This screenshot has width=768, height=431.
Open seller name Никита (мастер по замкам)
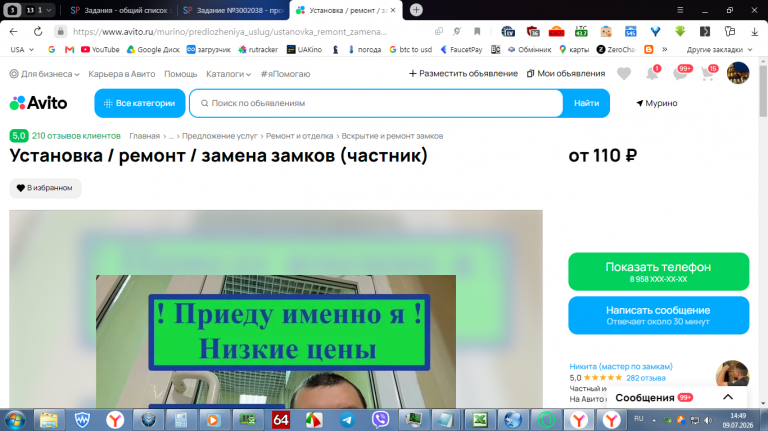tap(621, 366)
